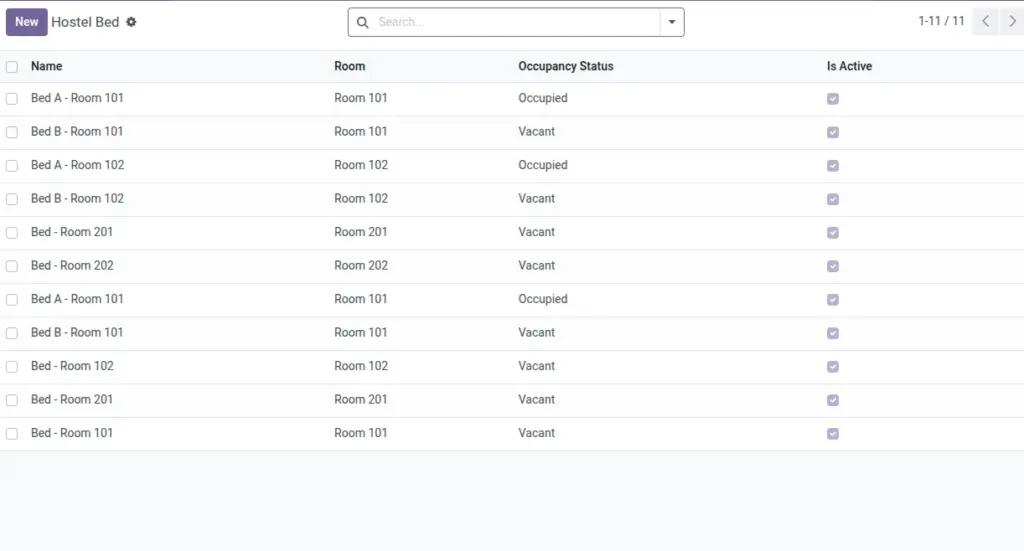Viewport: 1024px width, 551px height.
Task: Sort list by Room column header
Action: 349,66
